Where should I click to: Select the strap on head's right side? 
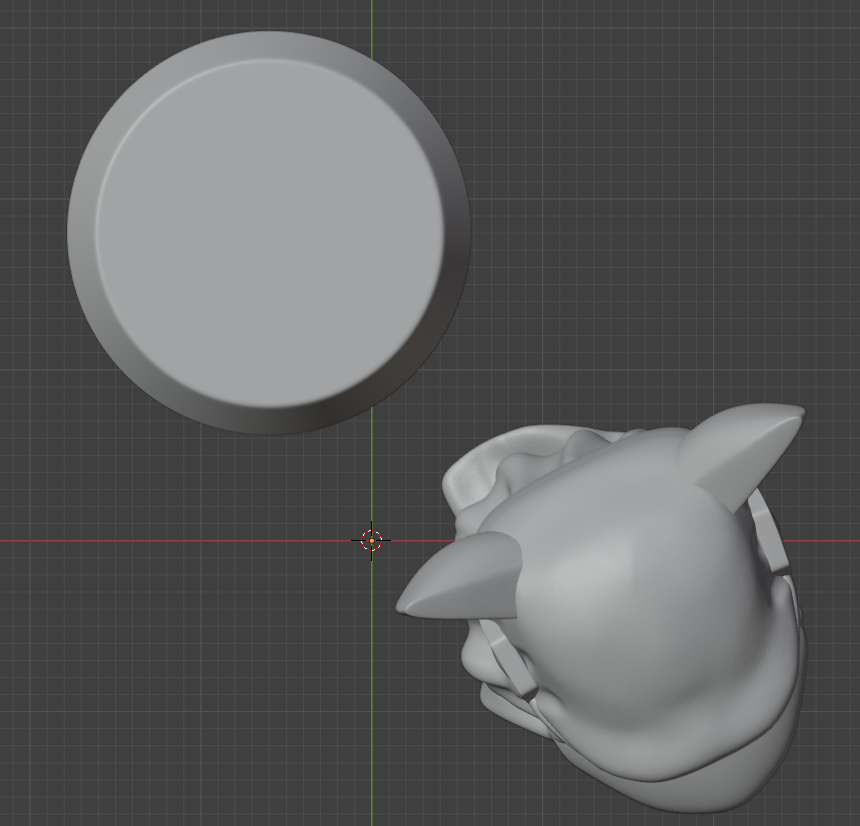tap(768, 530)
